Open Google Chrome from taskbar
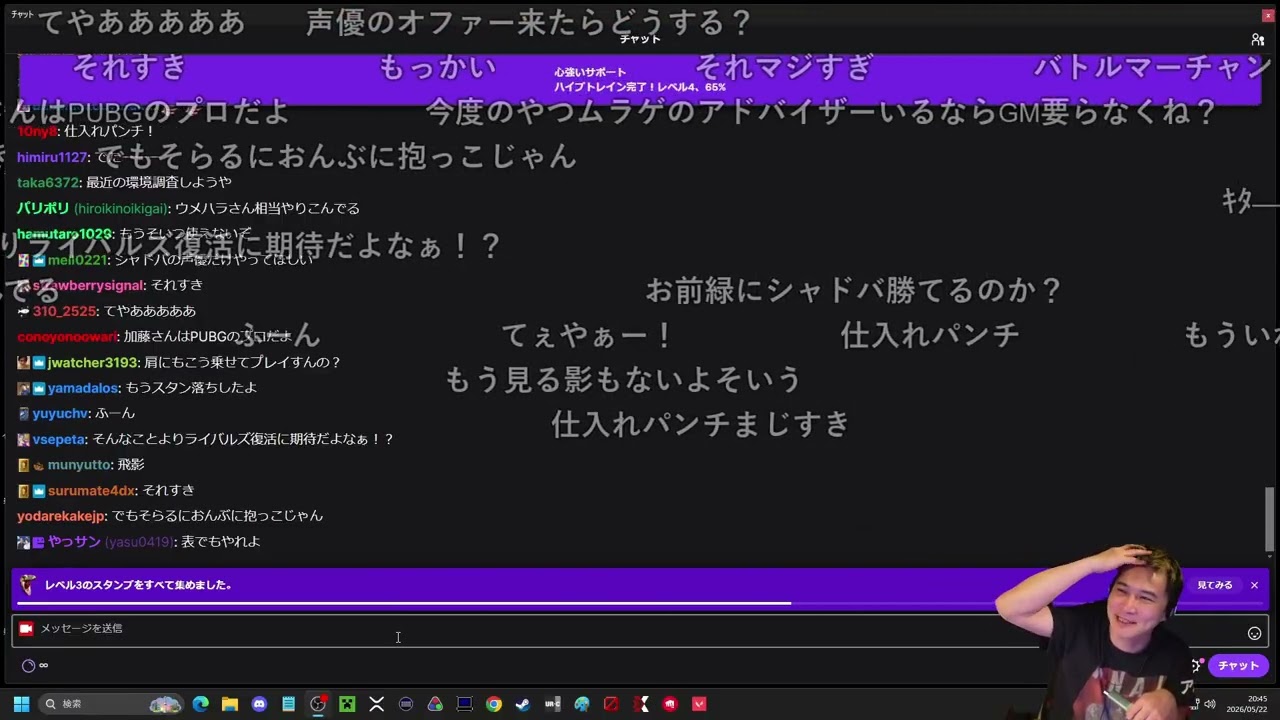 tap(494, 704)
